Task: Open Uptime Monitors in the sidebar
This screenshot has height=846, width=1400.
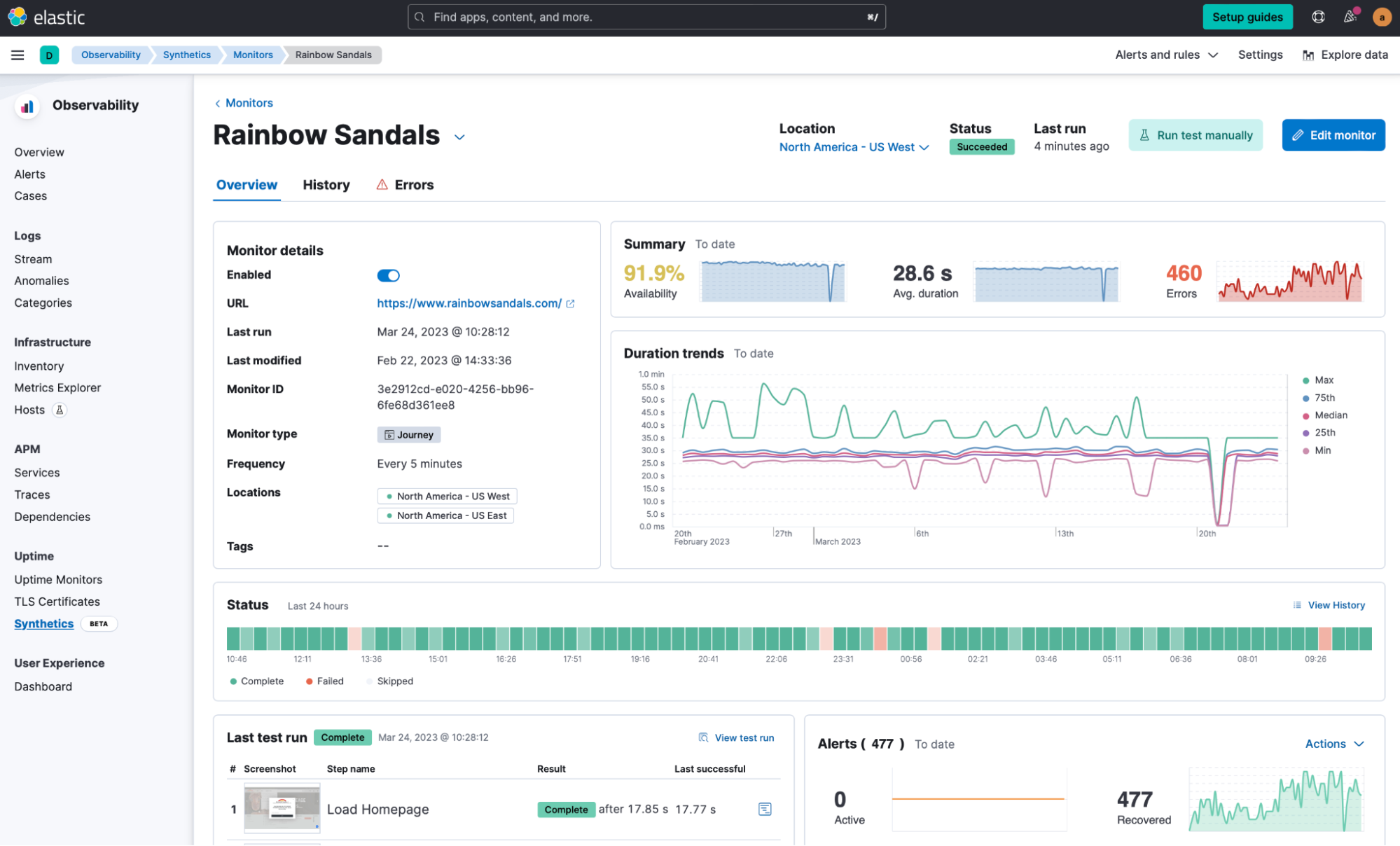Action: click(58, 579)
